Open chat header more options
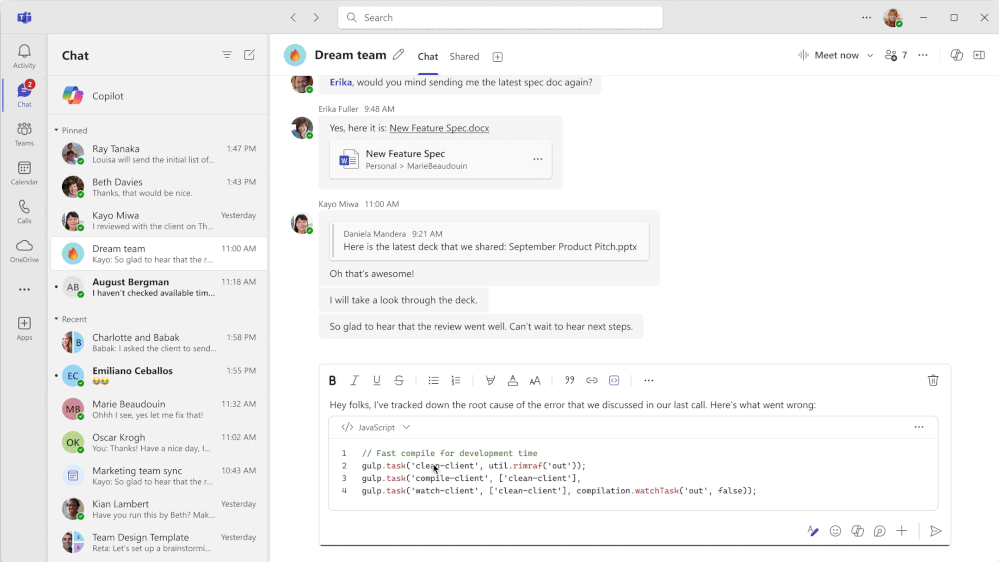Viewport: 999px width, 562px height. point(923,55)
